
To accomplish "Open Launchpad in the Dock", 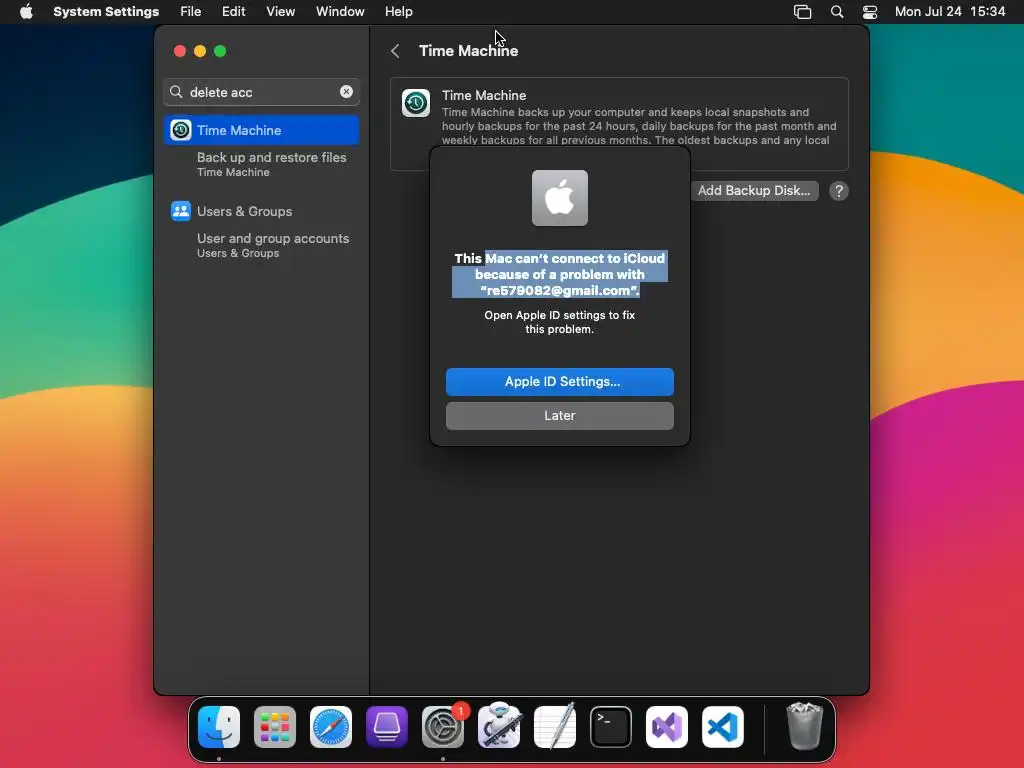I will pyautogui.click(x=275, y=727).
